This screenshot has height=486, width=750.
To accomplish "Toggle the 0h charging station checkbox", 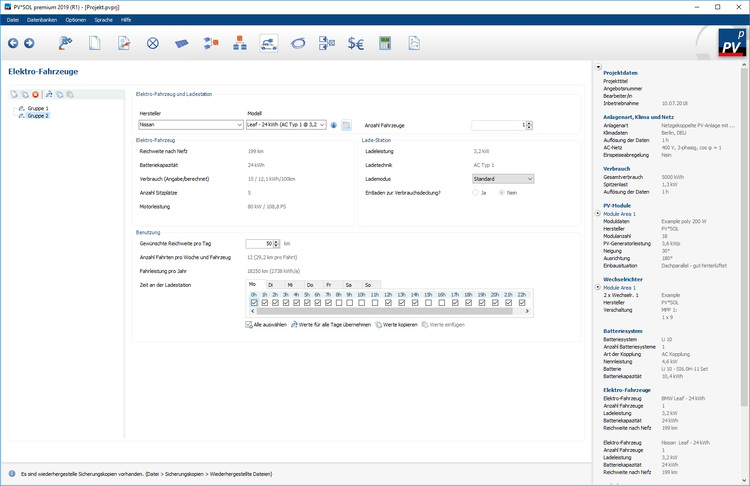I will [x=254, y=303].
